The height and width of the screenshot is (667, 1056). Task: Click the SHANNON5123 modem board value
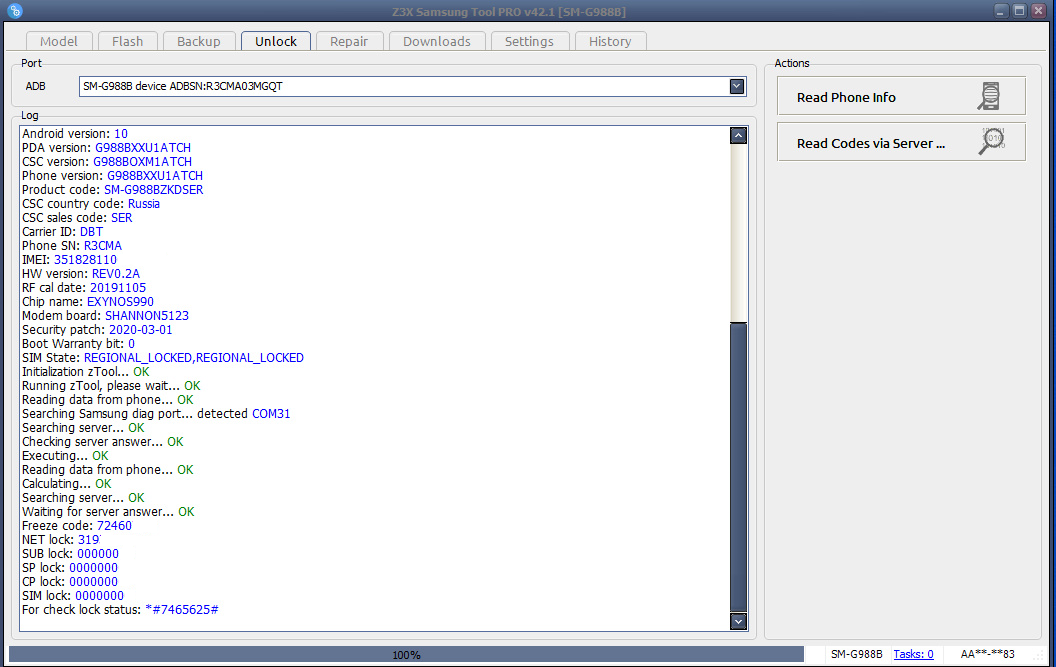[x=147, y=316]
